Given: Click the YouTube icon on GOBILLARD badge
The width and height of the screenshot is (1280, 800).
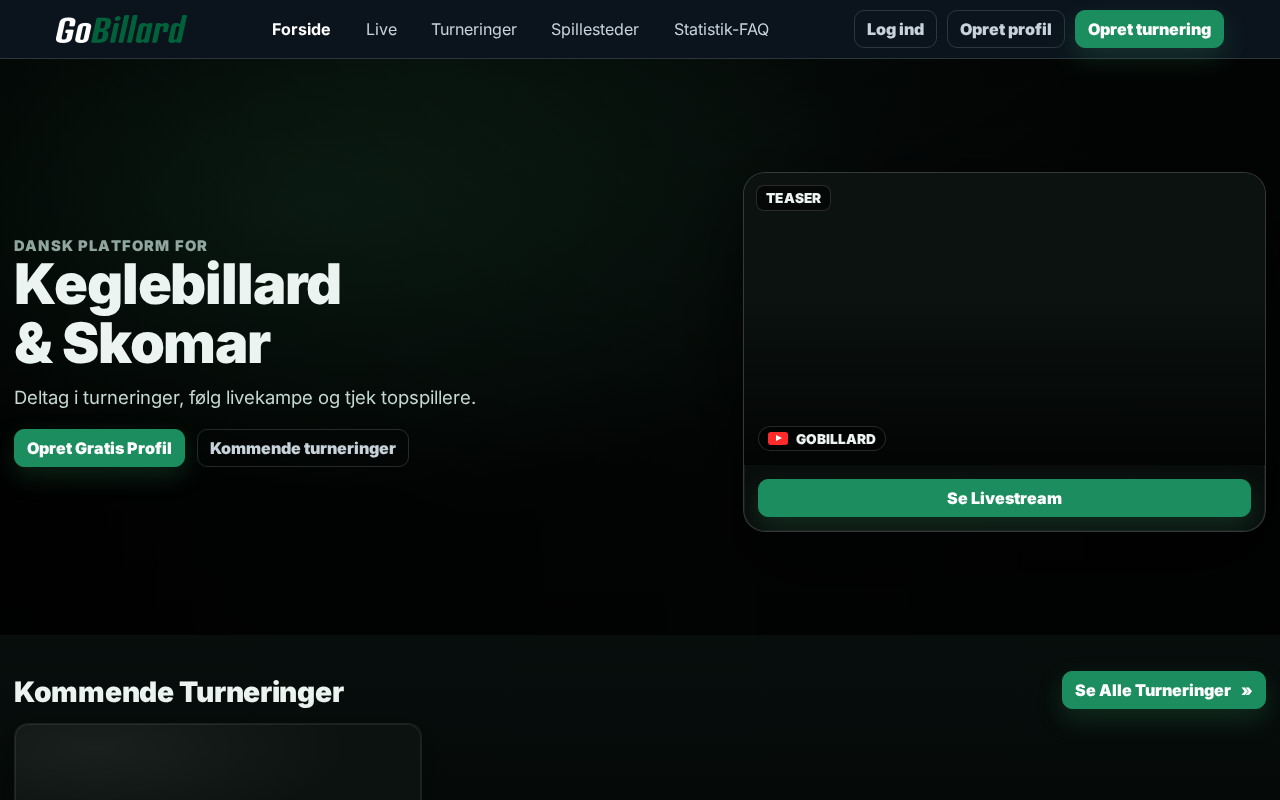Looking at the screenshot, I should pos(778,439).
